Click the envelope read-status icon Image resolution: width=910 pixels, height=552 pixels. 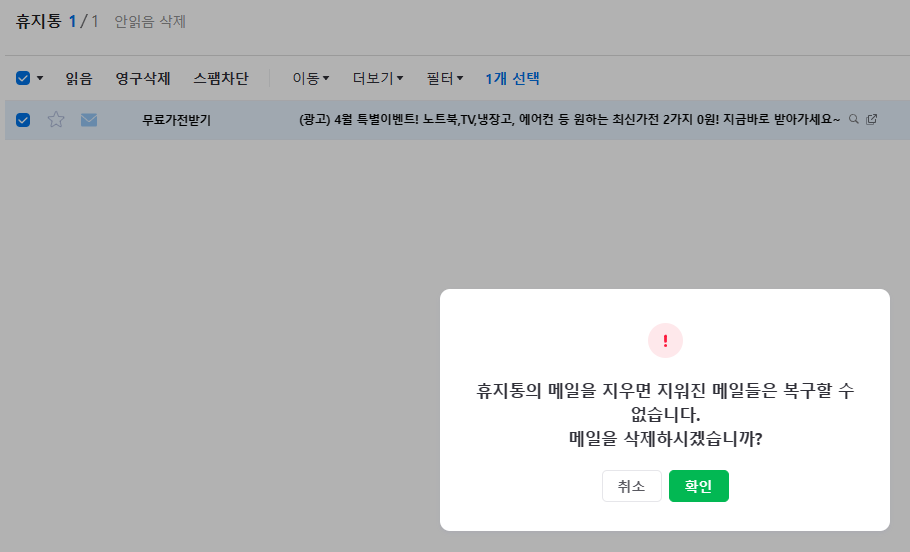point(89,120)
